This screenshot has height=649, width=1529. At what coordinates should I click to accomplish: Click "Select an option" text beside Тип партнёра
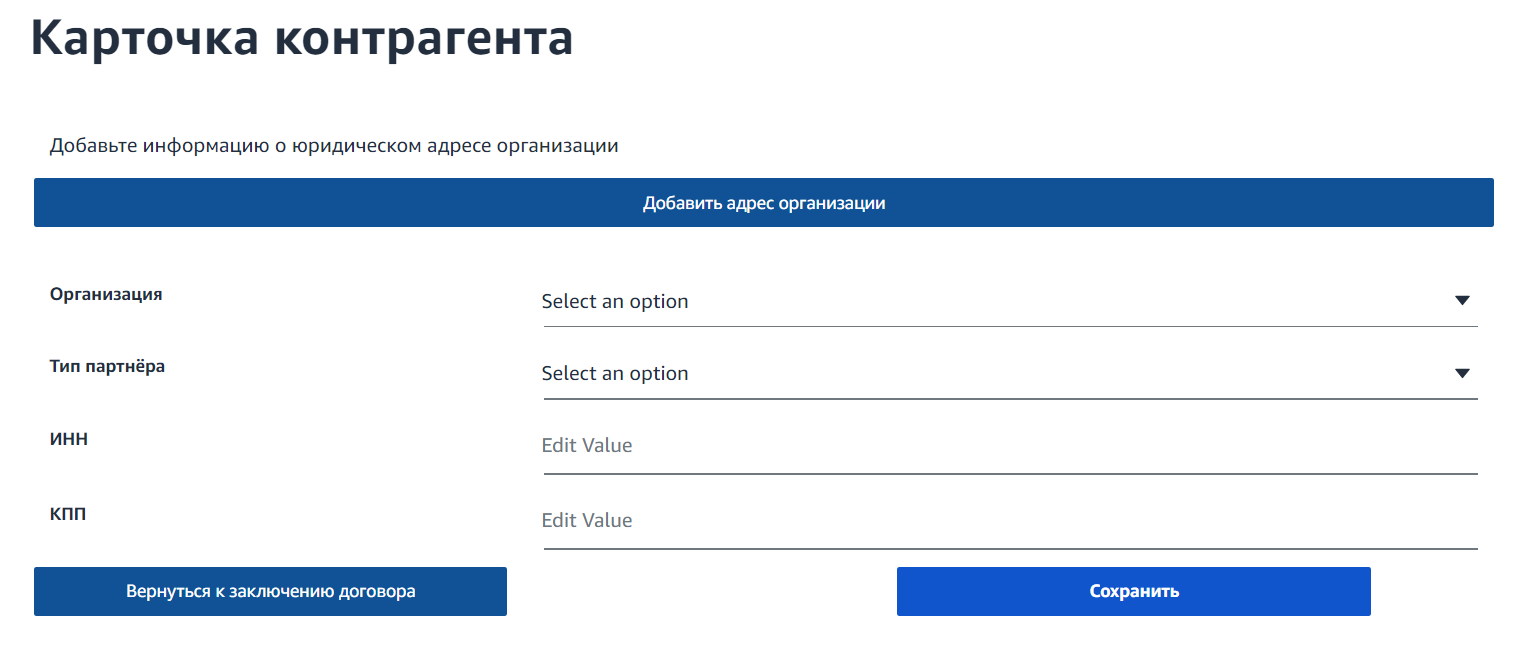click(x=615, y=373)
